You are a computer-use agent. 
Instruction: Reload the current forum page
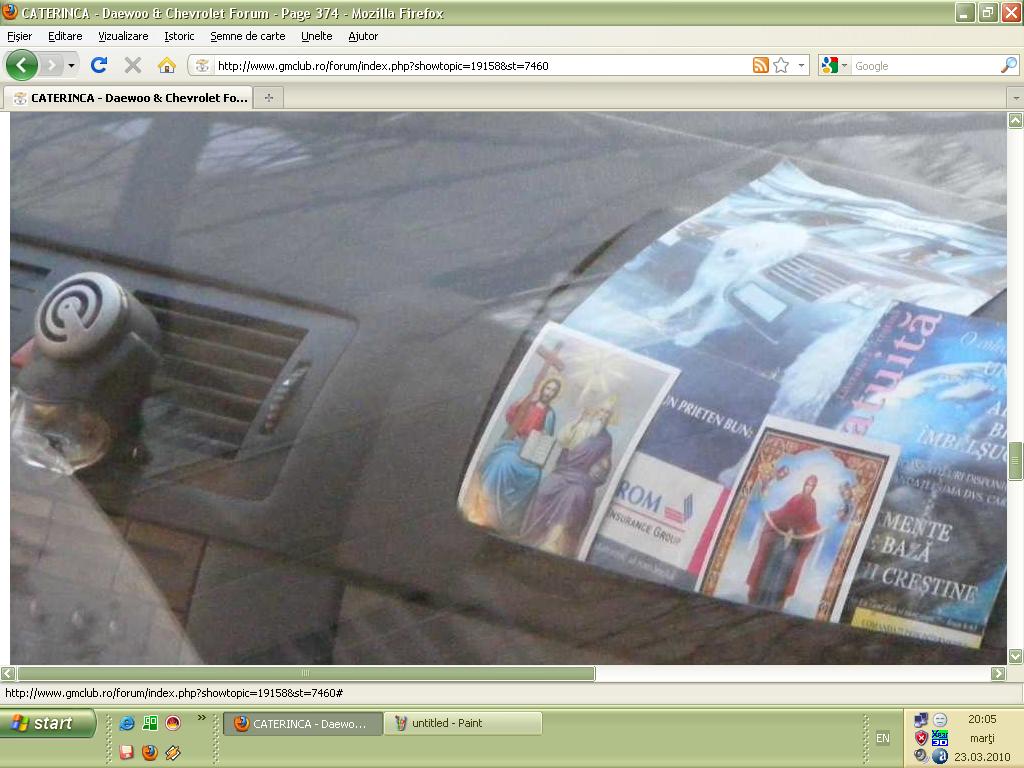[x=98, y=65]
